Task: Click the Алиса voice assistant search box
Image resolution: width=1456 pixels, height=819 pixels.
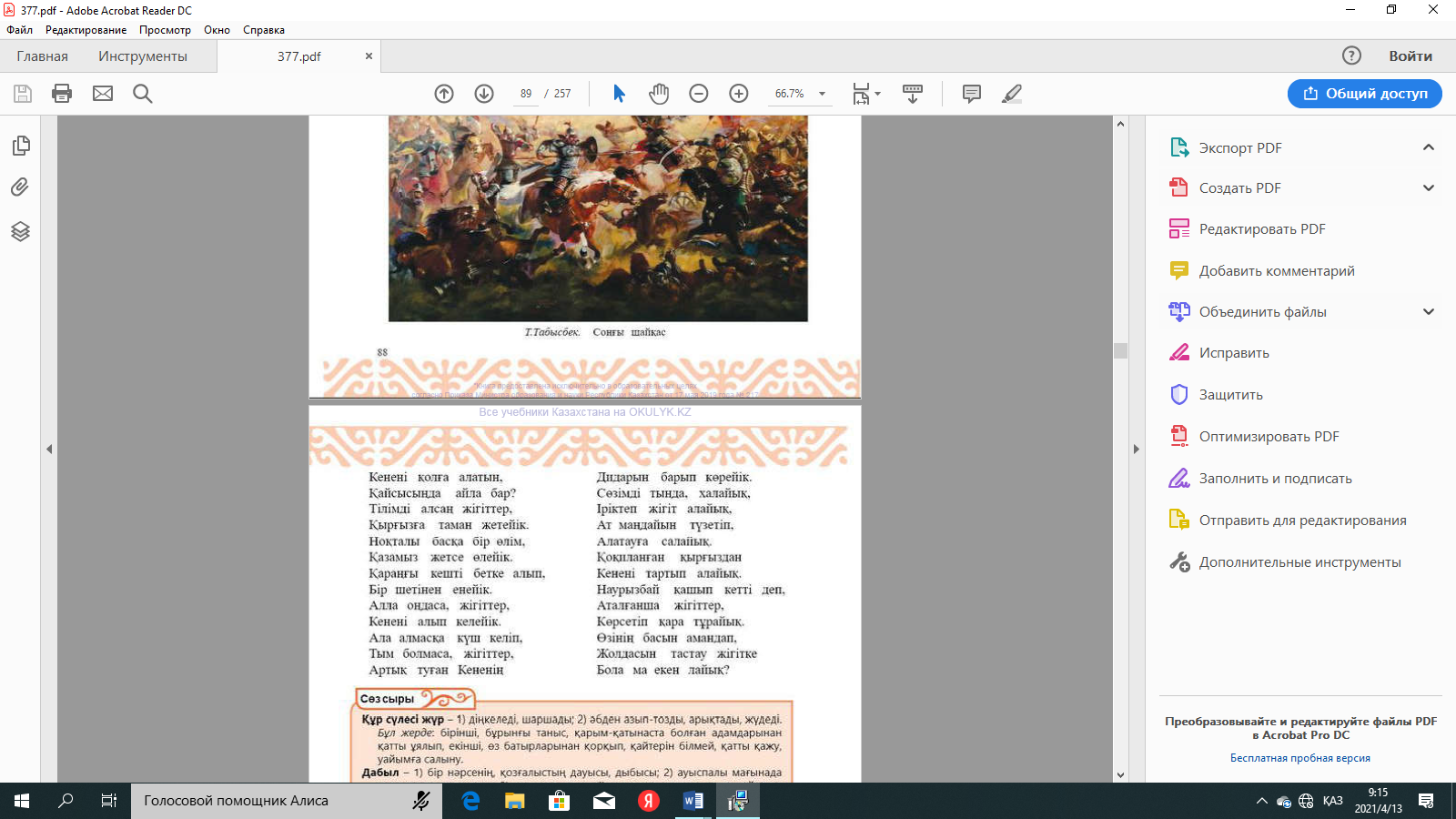Action: coord(287,801)
